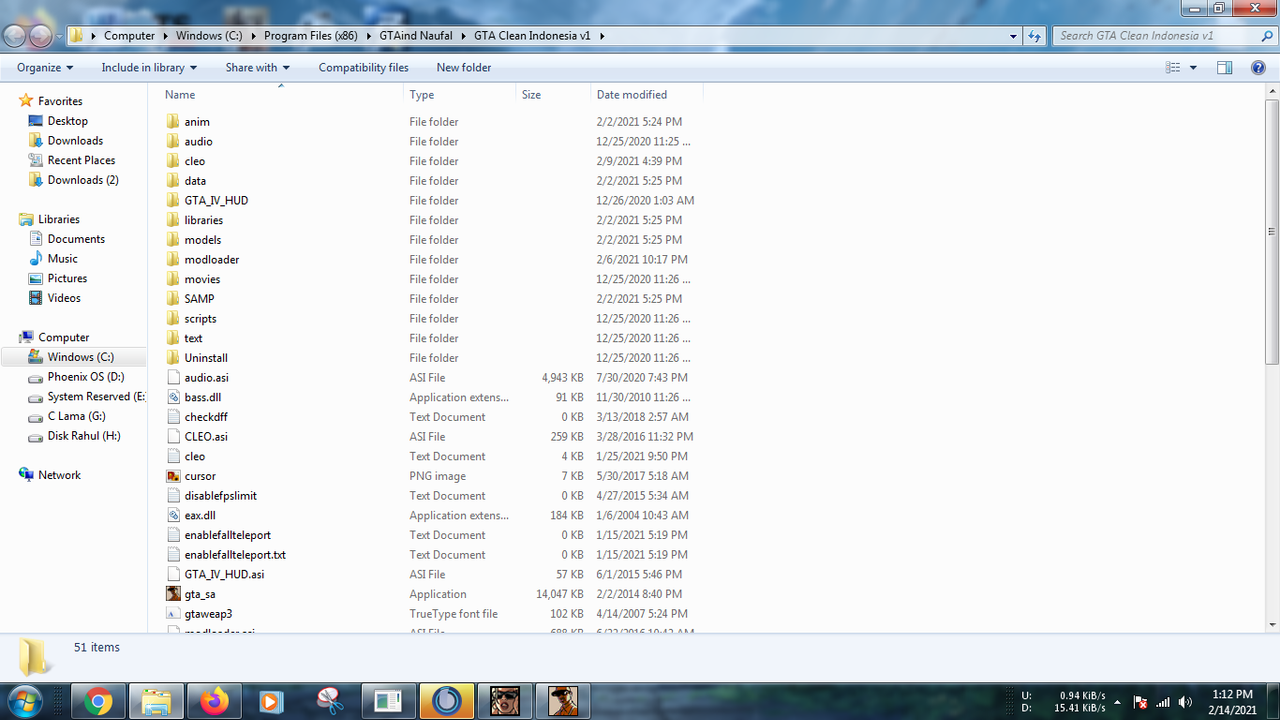Select the checkdff text document

pos(206,417)
